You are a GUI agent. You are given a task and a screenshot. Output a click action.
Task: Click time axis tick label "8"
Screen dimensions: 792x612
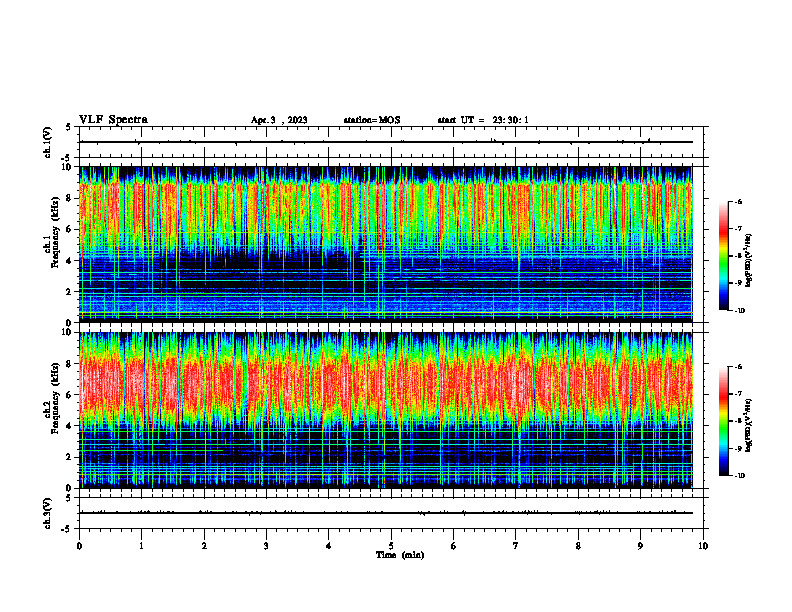point(578,546)
